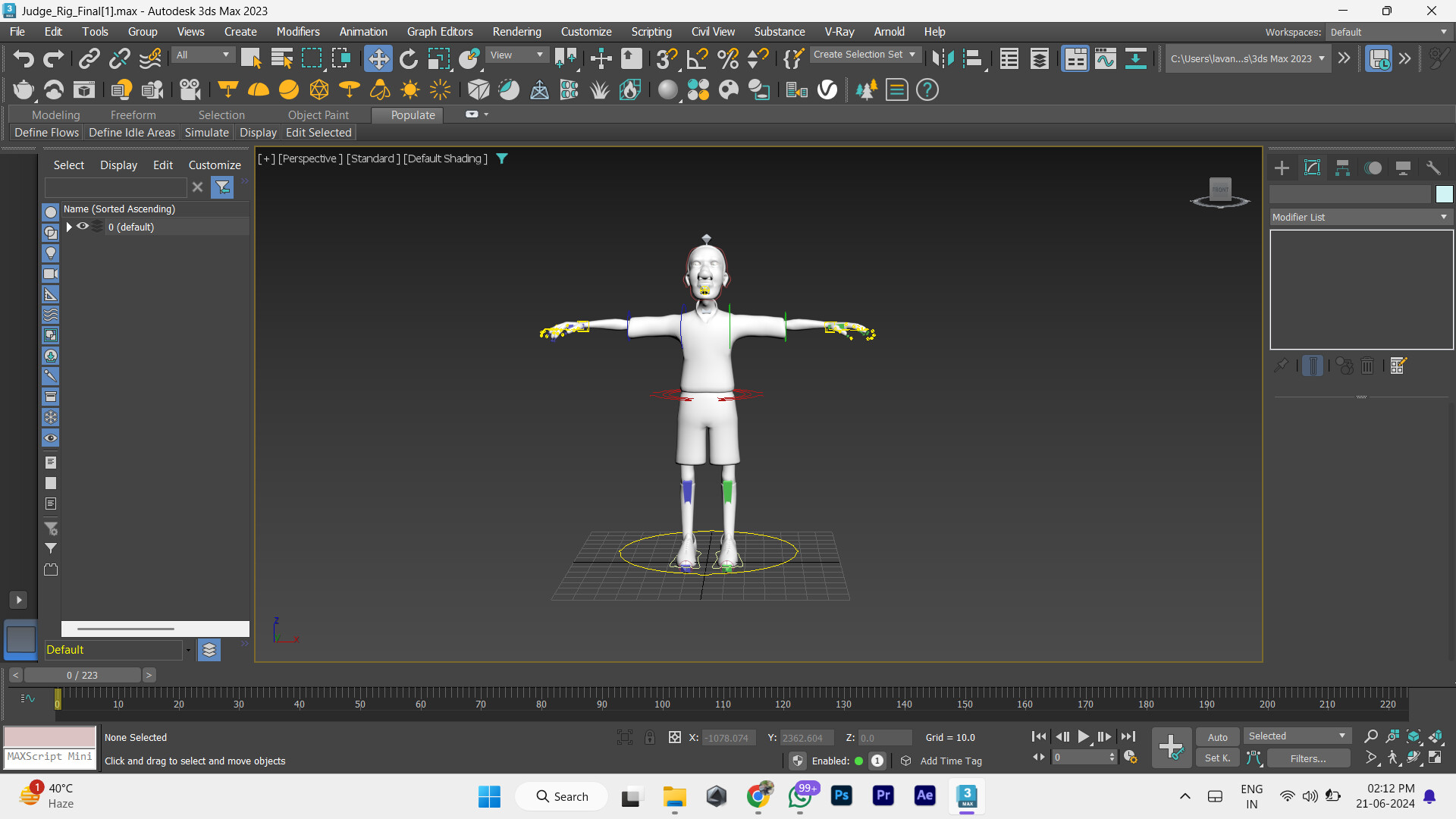The image size is (1456, 819).
Task: Click the Select and Rotate tool
Action: (409, 58)
